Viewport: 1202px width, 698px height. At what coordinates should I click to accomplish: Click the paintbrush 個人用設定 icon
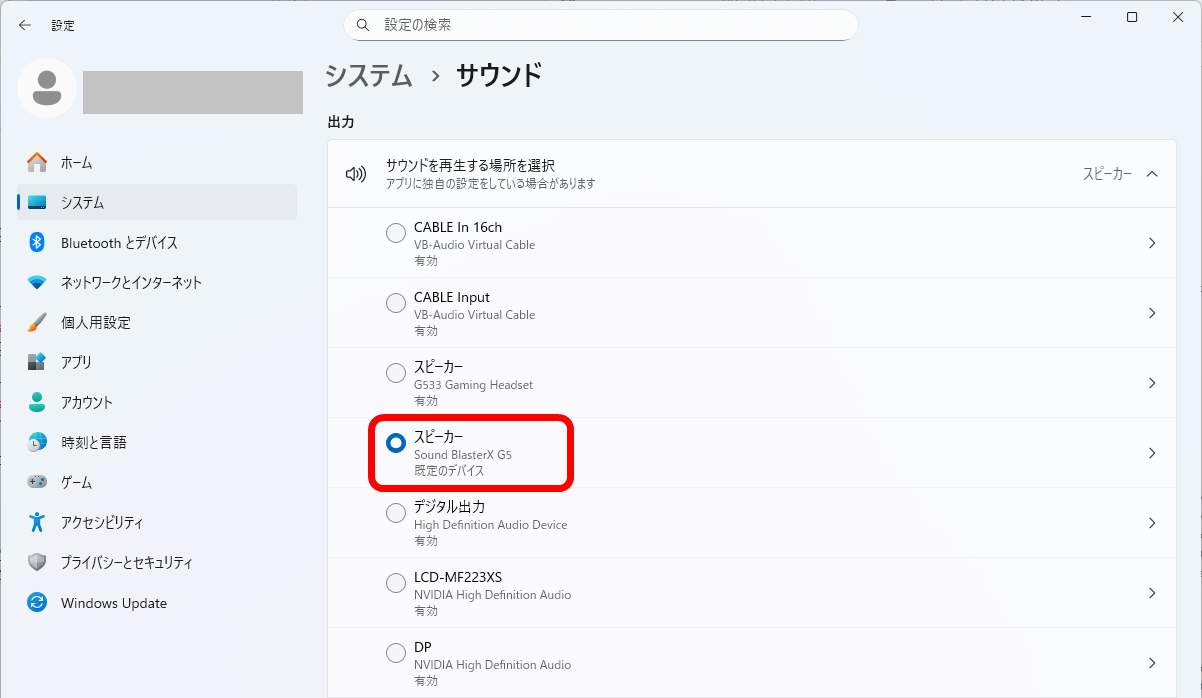pyautogui.click(x=37, y=323)
